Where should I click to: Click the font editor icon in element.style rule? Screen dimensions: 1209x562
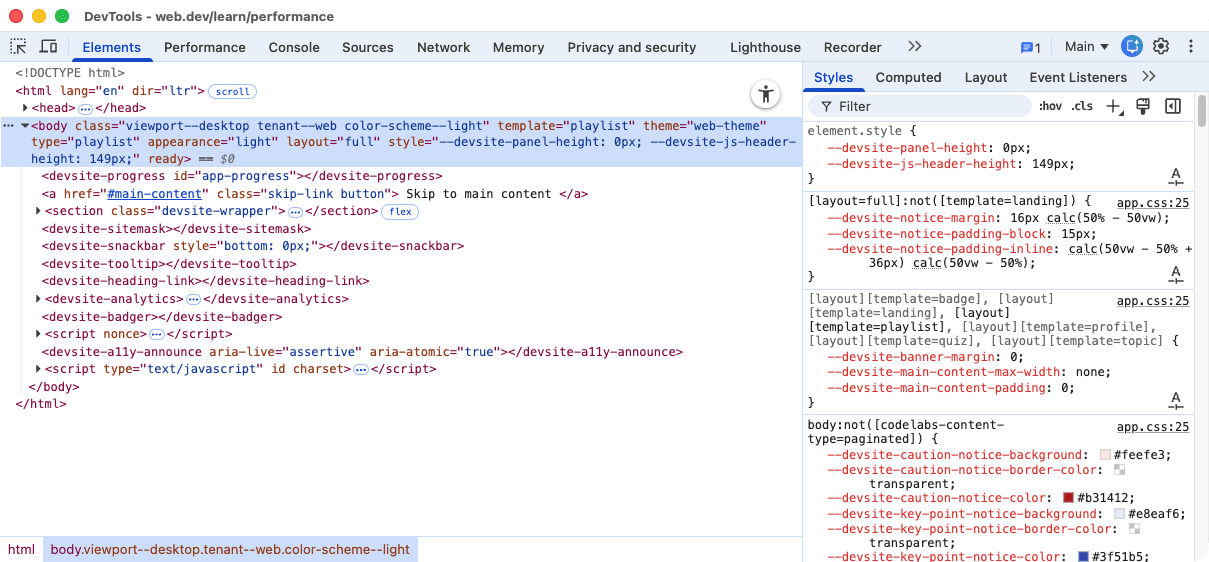pos(1177,177)
